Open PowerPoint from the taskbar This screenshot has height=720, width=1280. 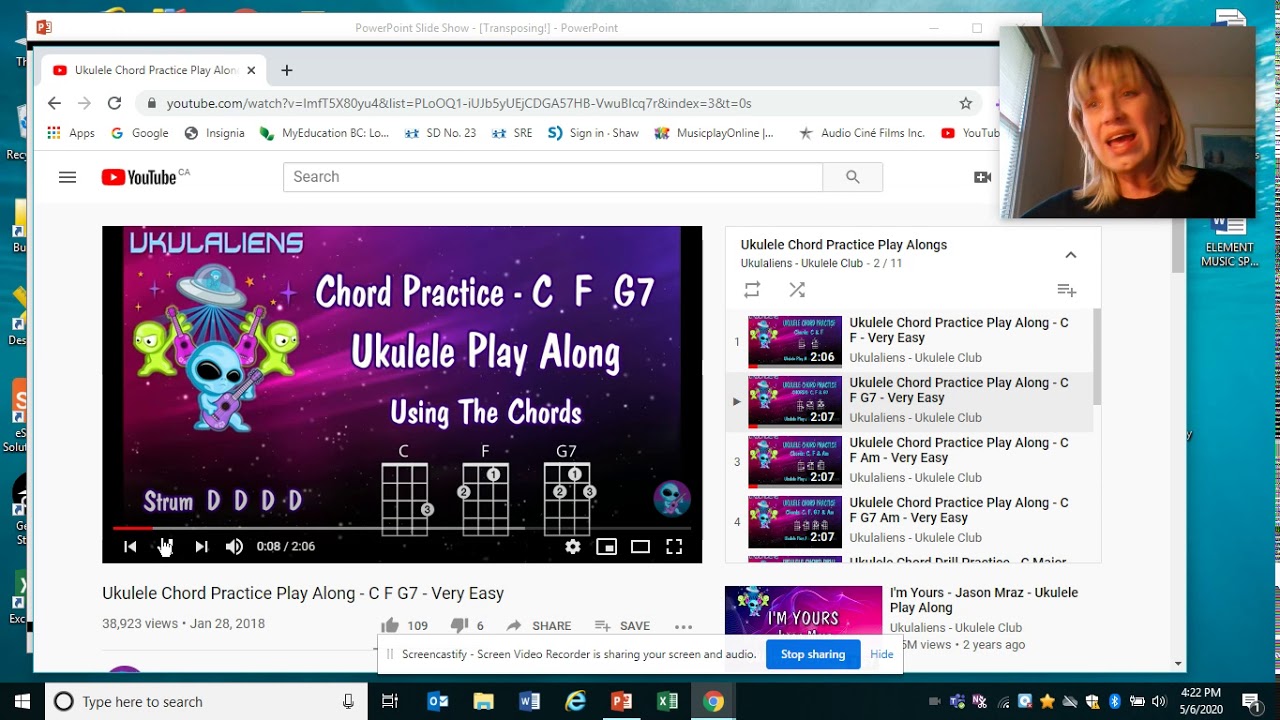pyautogui.click(x=621, y=701)
